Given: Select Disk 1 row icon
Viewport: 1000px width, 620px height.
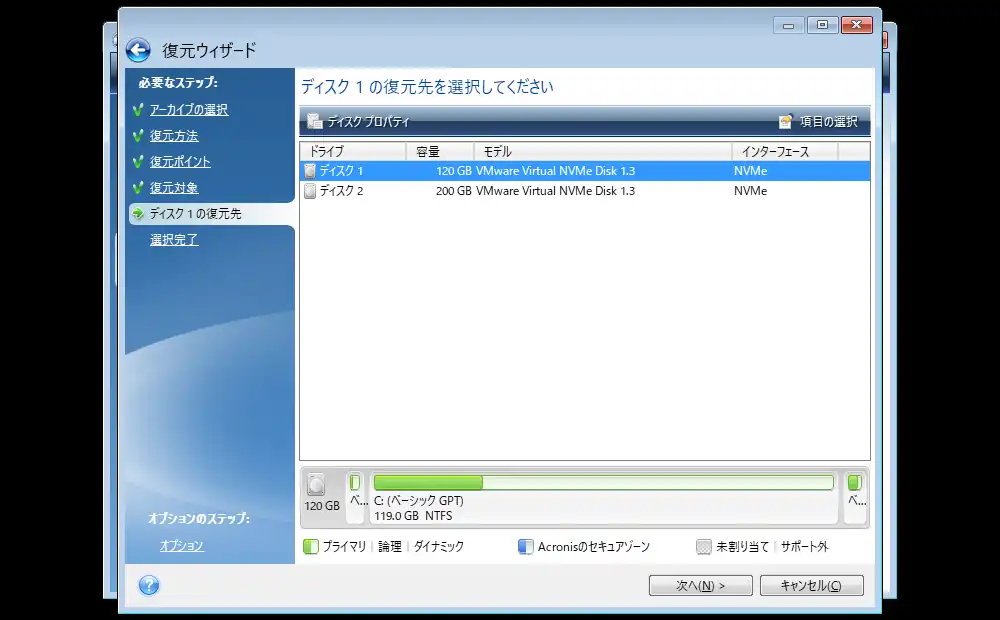Looking at the screenshot, I should coord(310,171).
